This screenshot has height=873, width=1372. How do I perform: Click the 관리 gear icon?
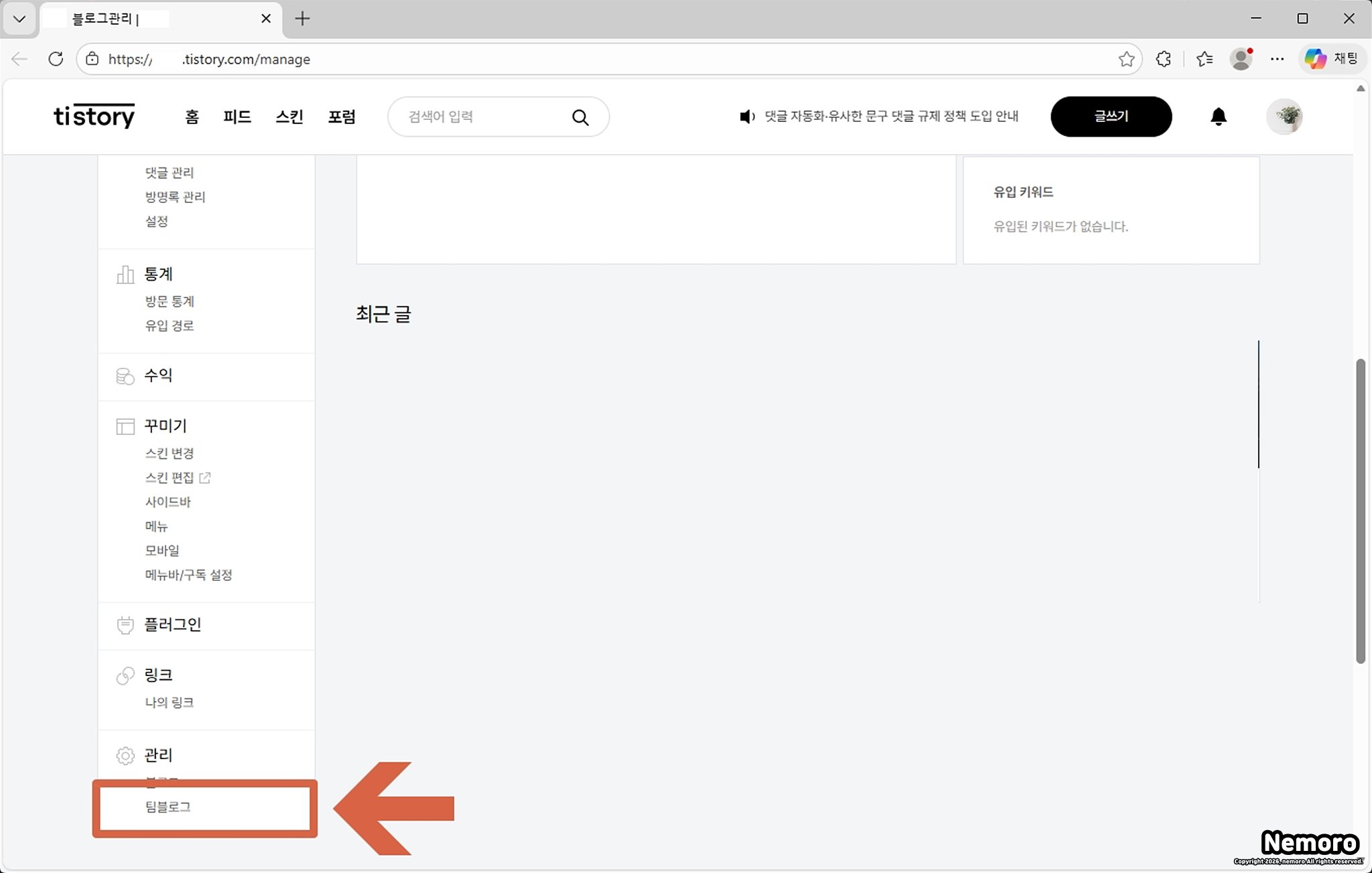[x=125, y=756]
